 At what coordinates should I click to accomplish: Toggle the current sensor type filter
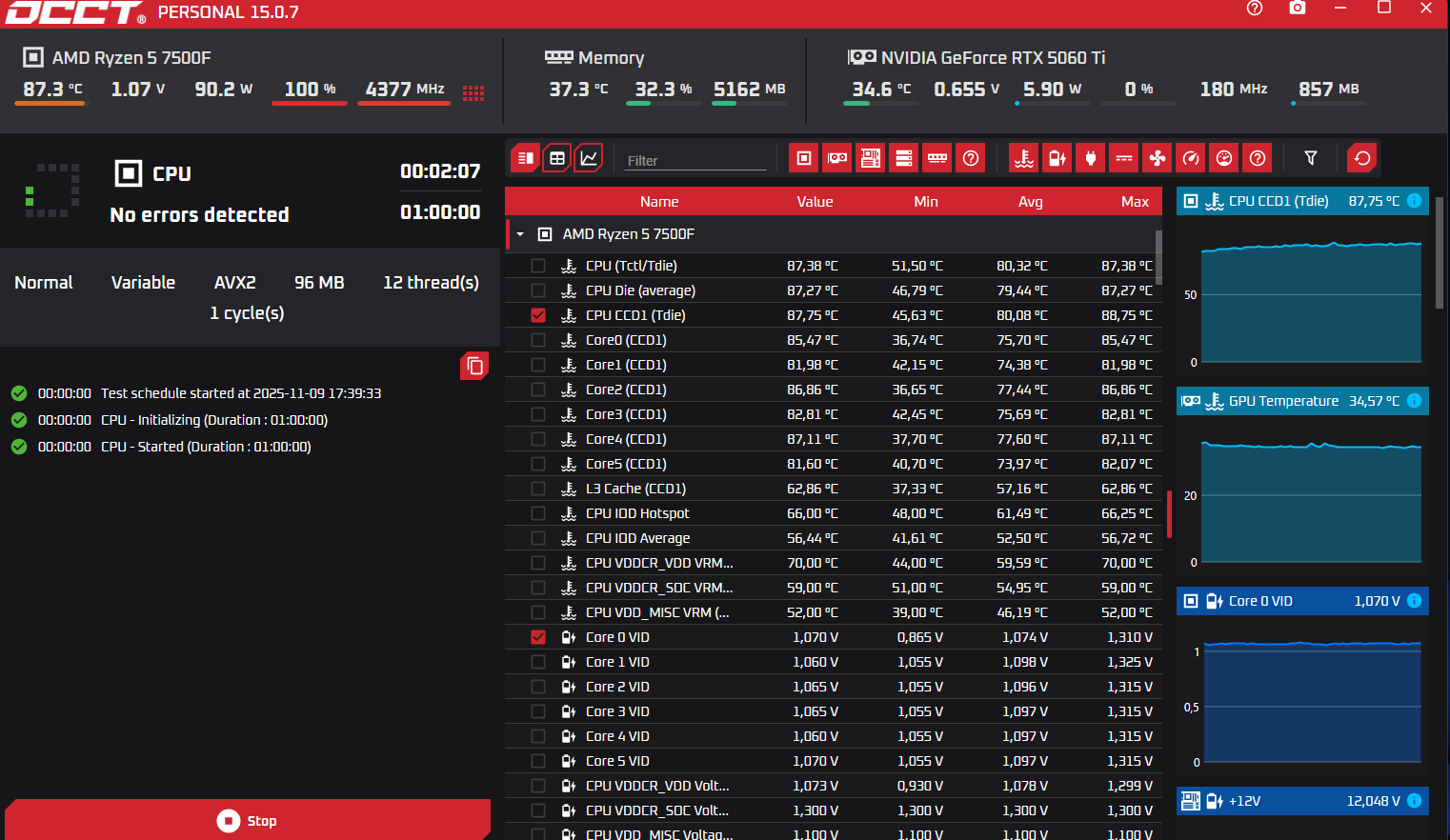1124,158
